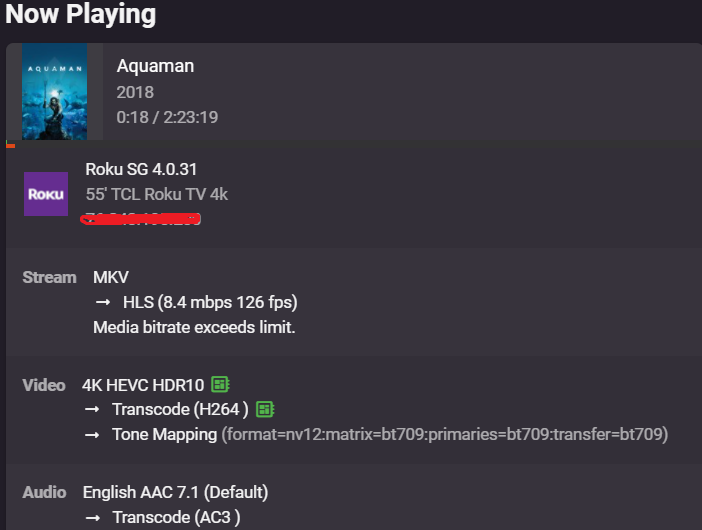Viewport: 702px width, 530px height.
Task: Click the Media bitrate exceeds limit message
Action: (x=194, y=327)
